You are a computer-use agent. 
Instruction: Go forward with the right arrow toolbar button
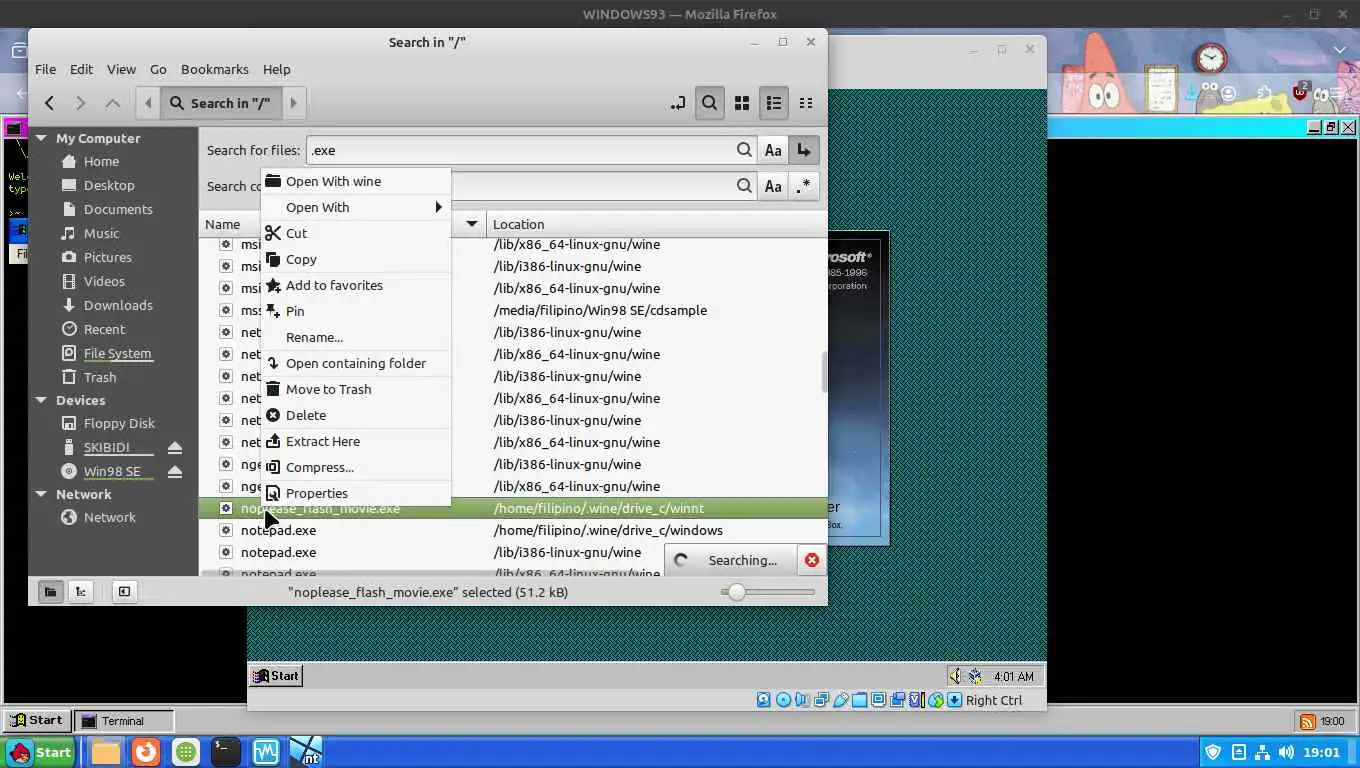[x=81, y=103]
